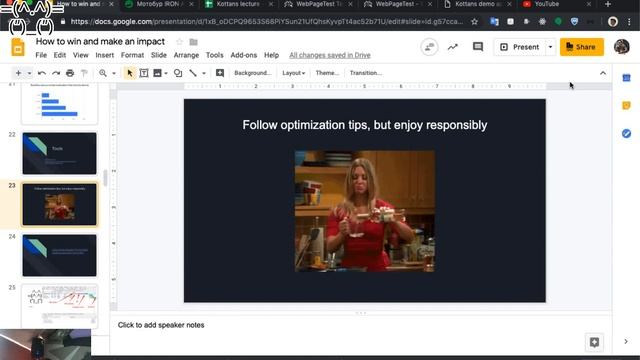The width and height of the screenshot is (640, 360).
Task: Open the comment history
Action: coord(478,47)
